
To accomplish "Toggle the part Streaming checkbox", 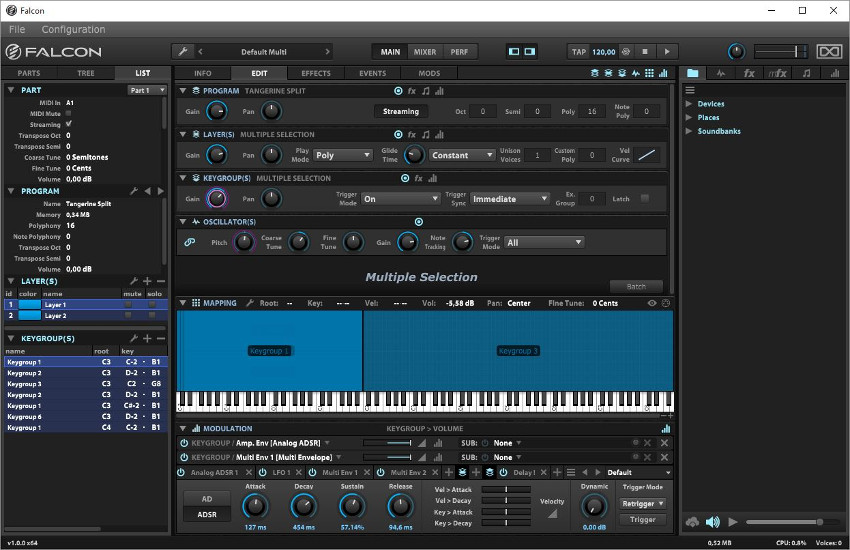I will point(68,124).
